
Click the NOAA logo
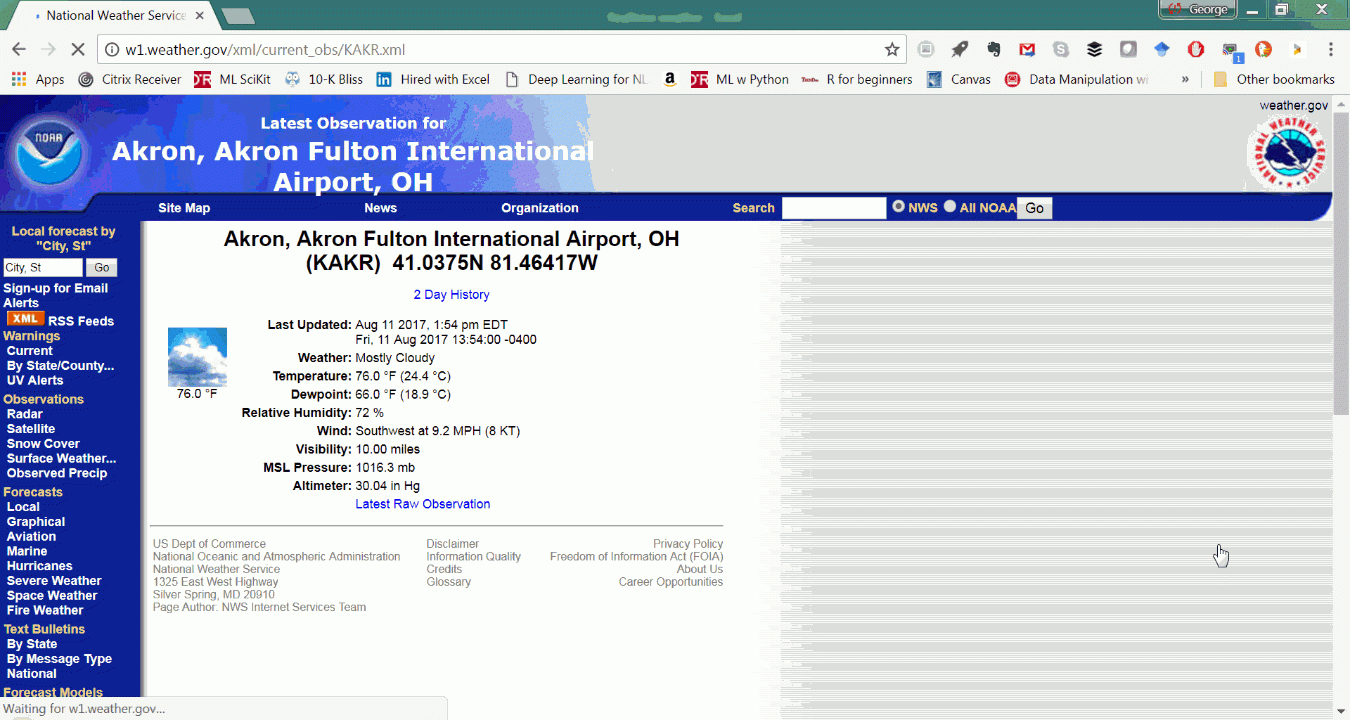point(48,152)
